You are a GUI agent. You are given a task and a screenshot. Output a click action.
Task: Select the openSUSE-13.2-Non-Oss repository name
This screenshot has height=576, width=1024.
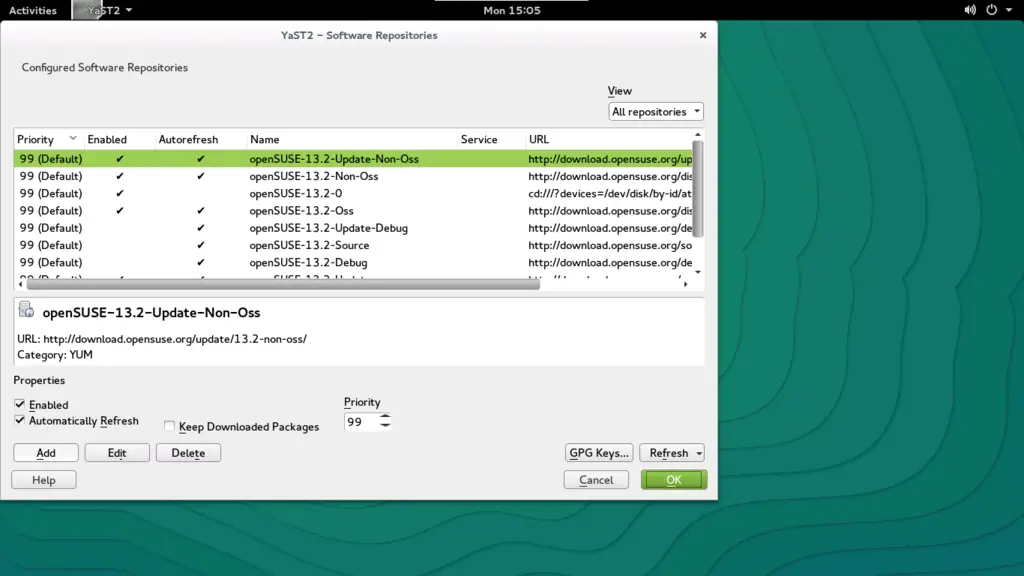pos(313,176)
